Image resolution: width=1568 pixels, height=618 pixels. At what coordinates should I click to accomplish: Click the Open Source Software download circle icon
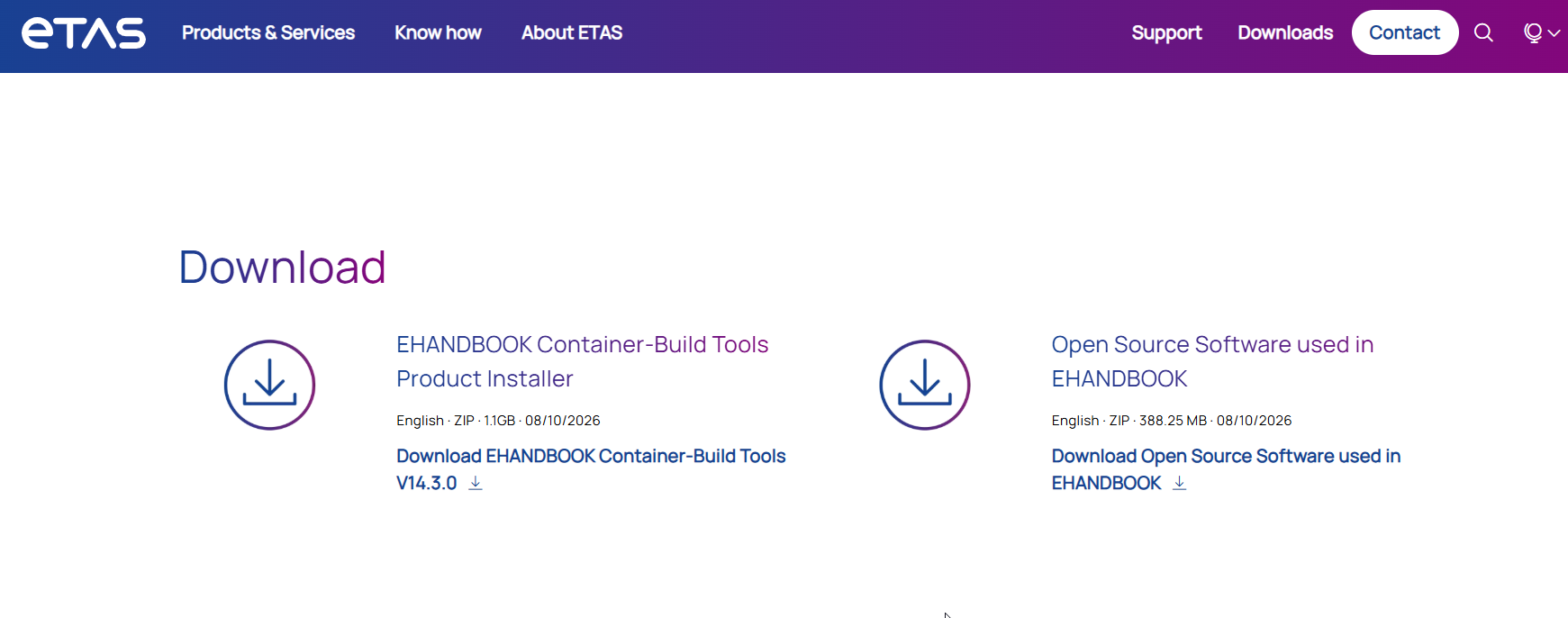pos(924,385)
